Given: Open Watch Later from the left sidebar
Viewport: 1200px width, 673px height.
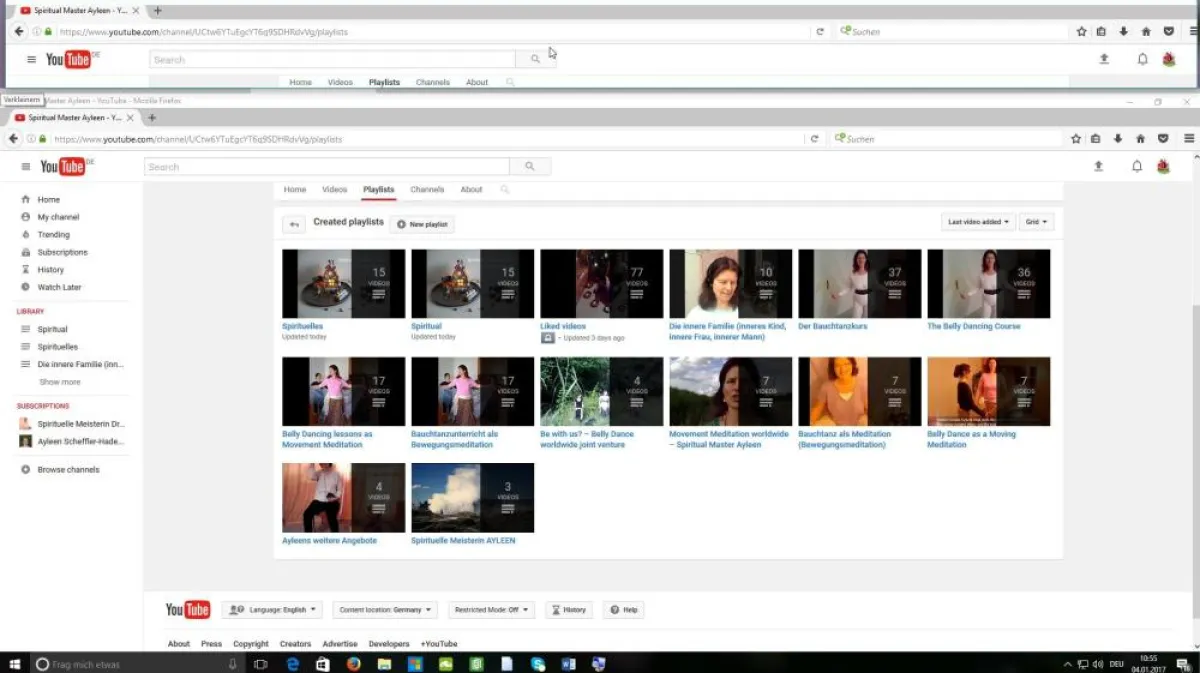Looking at the screenshot, I should (59, 287).
